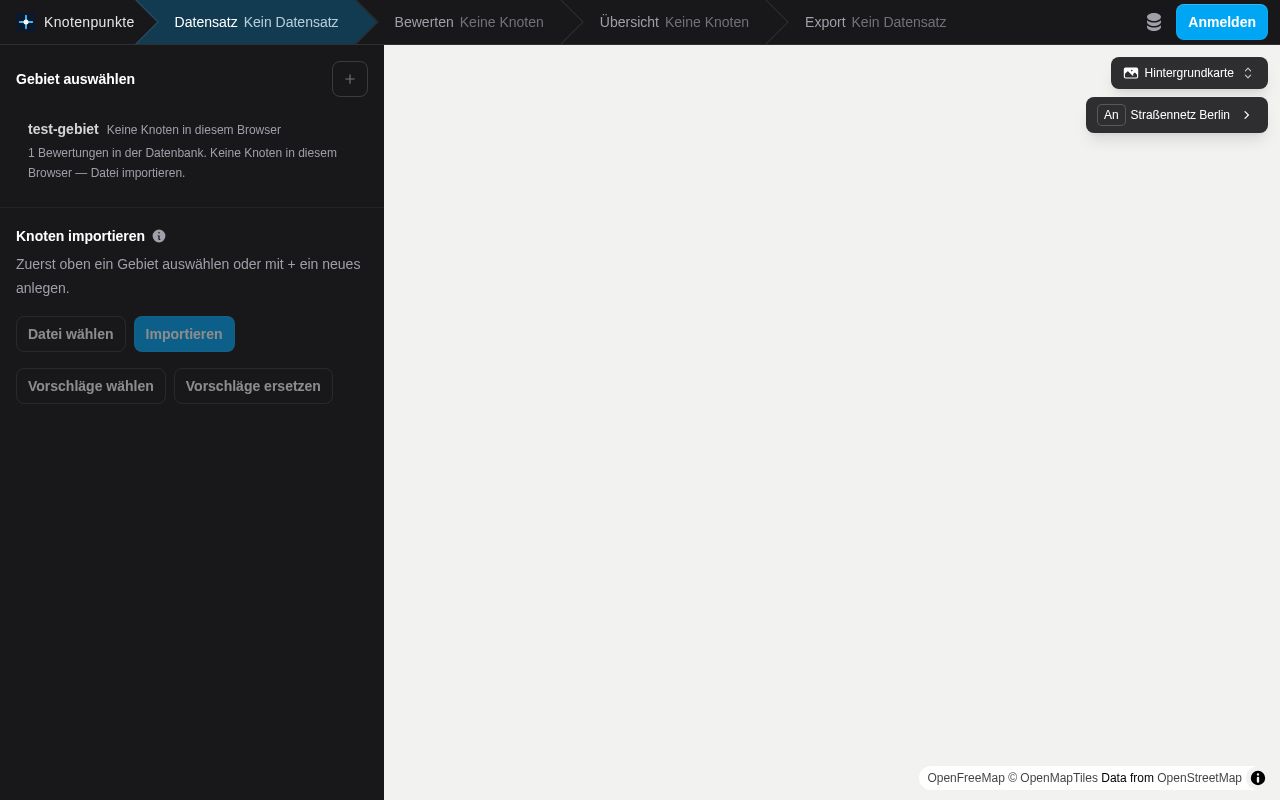Click the 'Knoten importieren' heading
The height and width of the screenshot is (800, 1280).
80,236
